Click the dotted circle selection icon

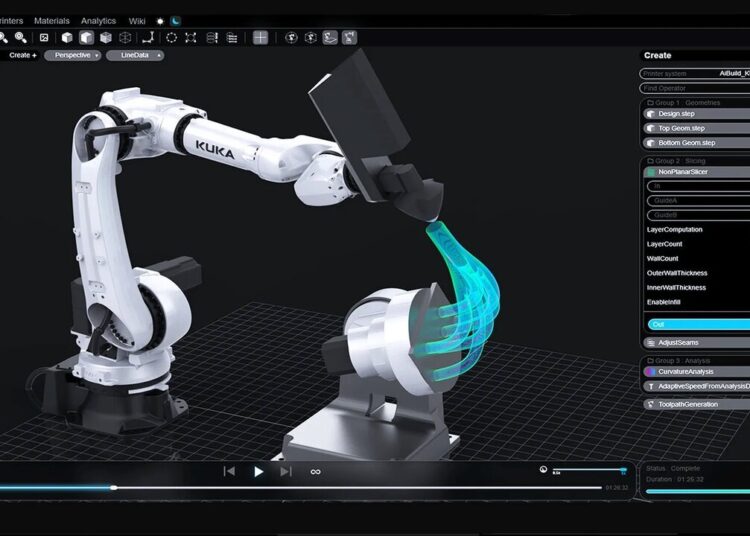pyautogui.click(x=171, y=37)
